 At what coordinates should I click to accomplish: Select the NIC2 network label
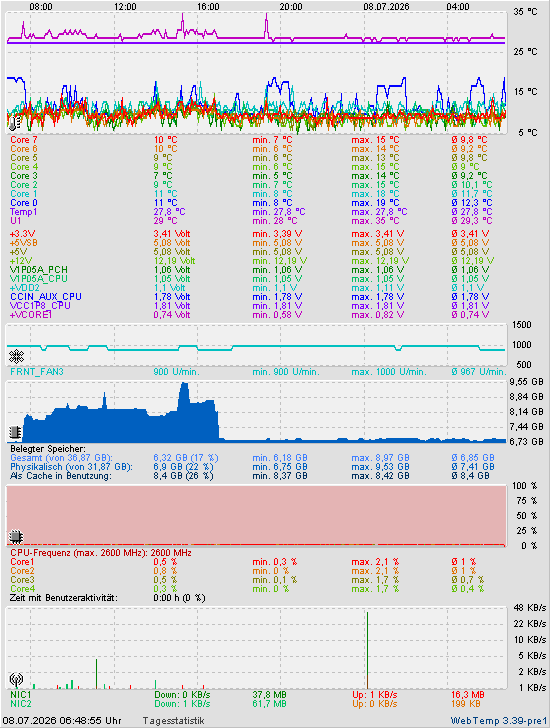point(21,704)
